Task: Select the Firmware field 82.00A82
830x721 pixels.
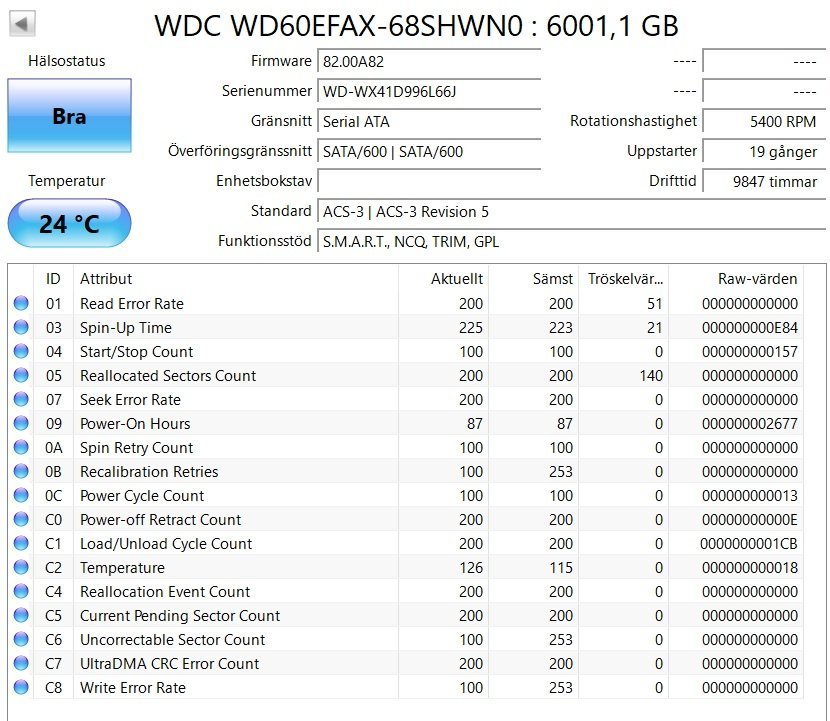Action: click(429, 61)
